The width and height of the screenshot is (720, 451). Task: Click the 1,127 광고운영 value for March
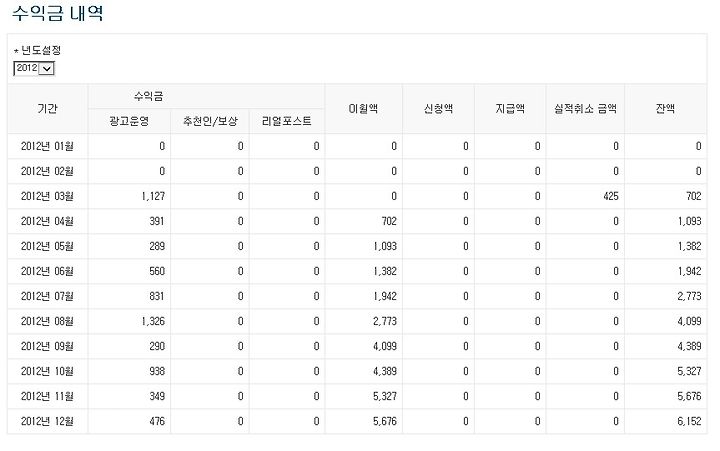point(153,197)
